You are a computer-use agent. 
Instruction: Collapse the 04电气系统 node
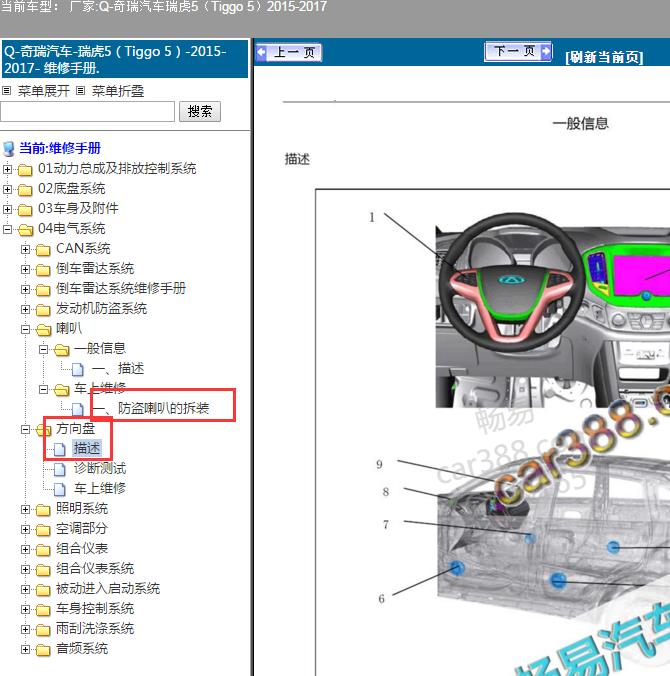point(7,229)
